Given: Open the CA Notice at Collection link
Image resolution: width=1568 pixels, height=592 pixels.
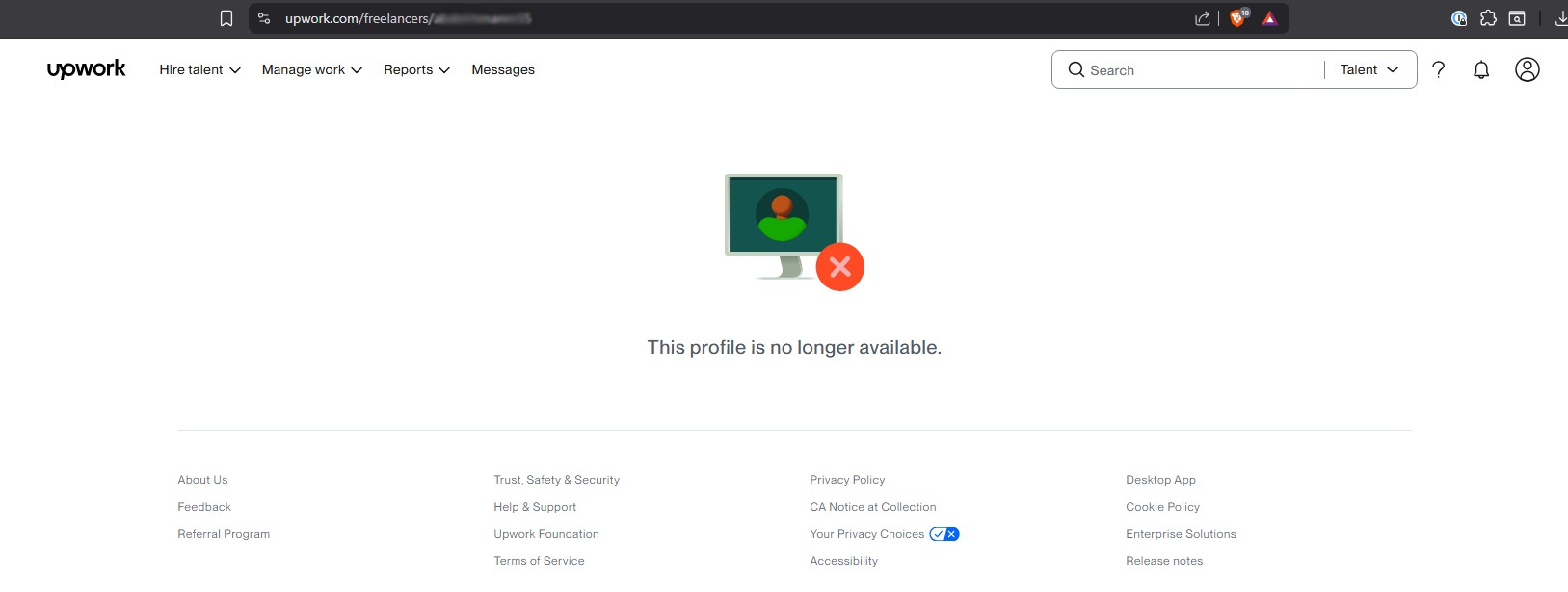Looking at the screenshot, I should click(x=873, y=507).
